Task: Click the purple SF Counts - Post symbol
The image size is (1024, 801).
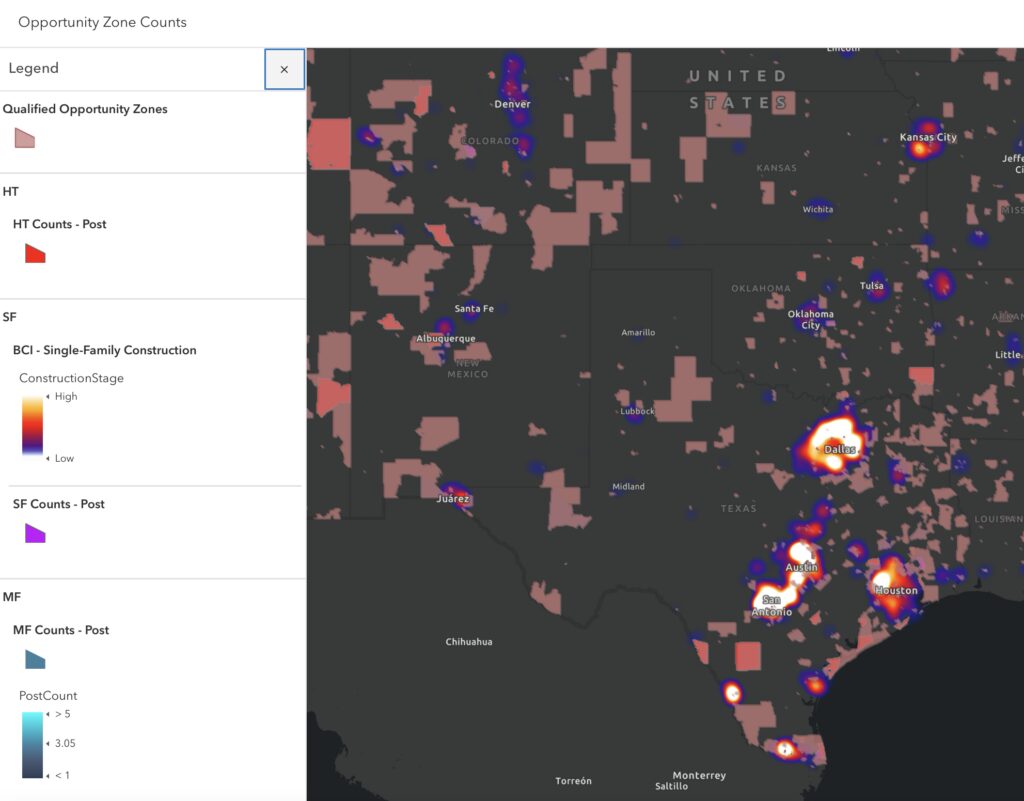Action: click(35, 533)
